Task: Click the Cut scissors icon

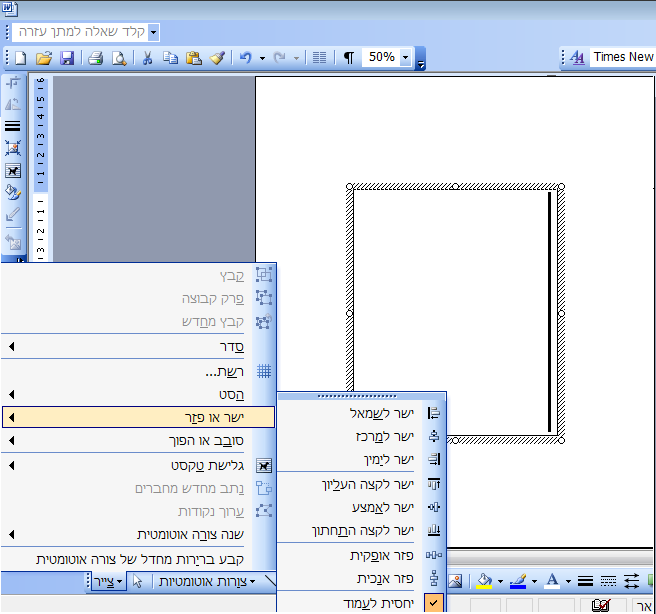Action: click(x=147, y=58)
